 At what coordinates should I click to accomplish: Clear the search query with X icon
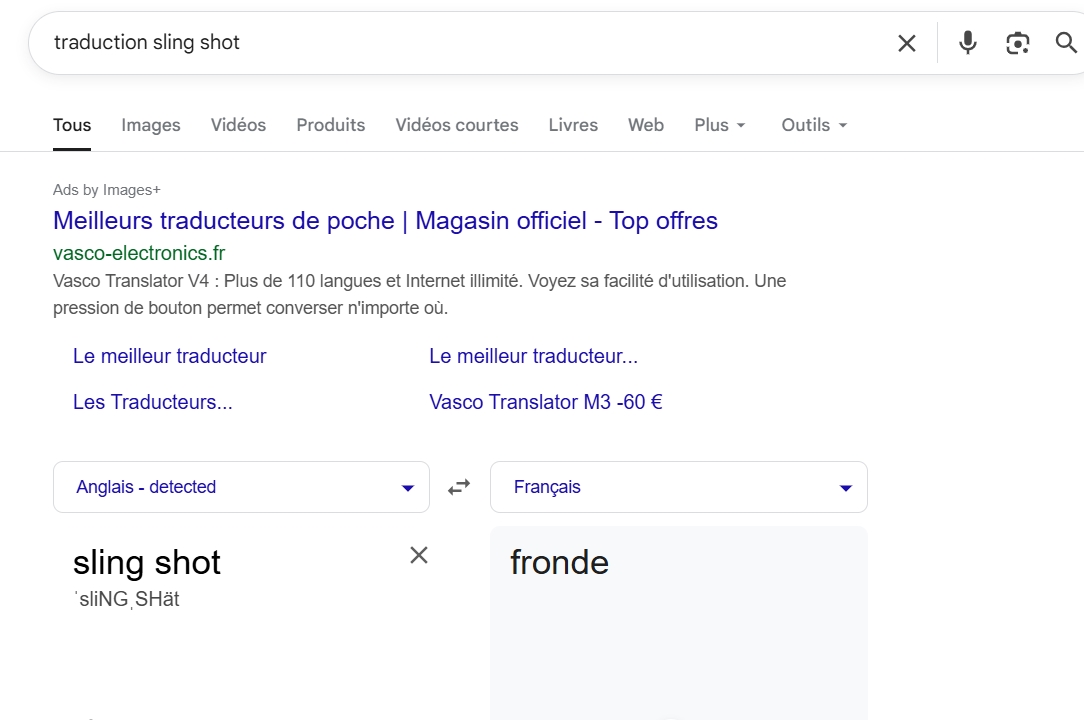tap(906, 43)
